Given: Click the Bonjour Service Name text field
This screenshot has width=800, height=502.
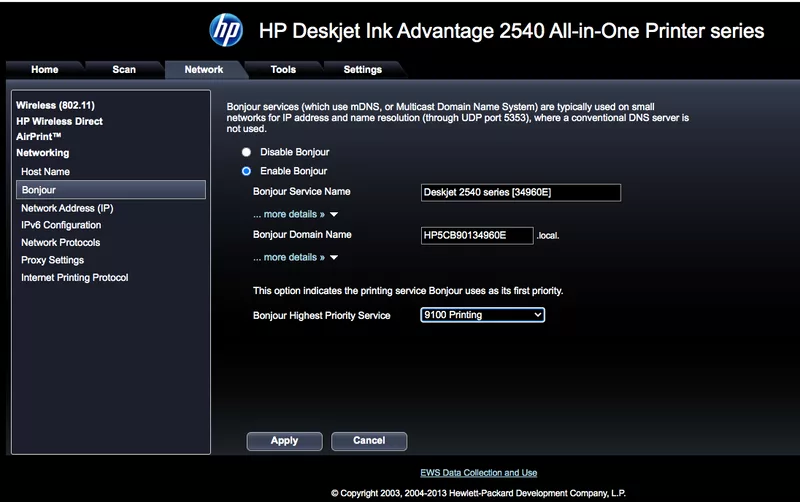Looking at the screenshot, I should (521, 192).
